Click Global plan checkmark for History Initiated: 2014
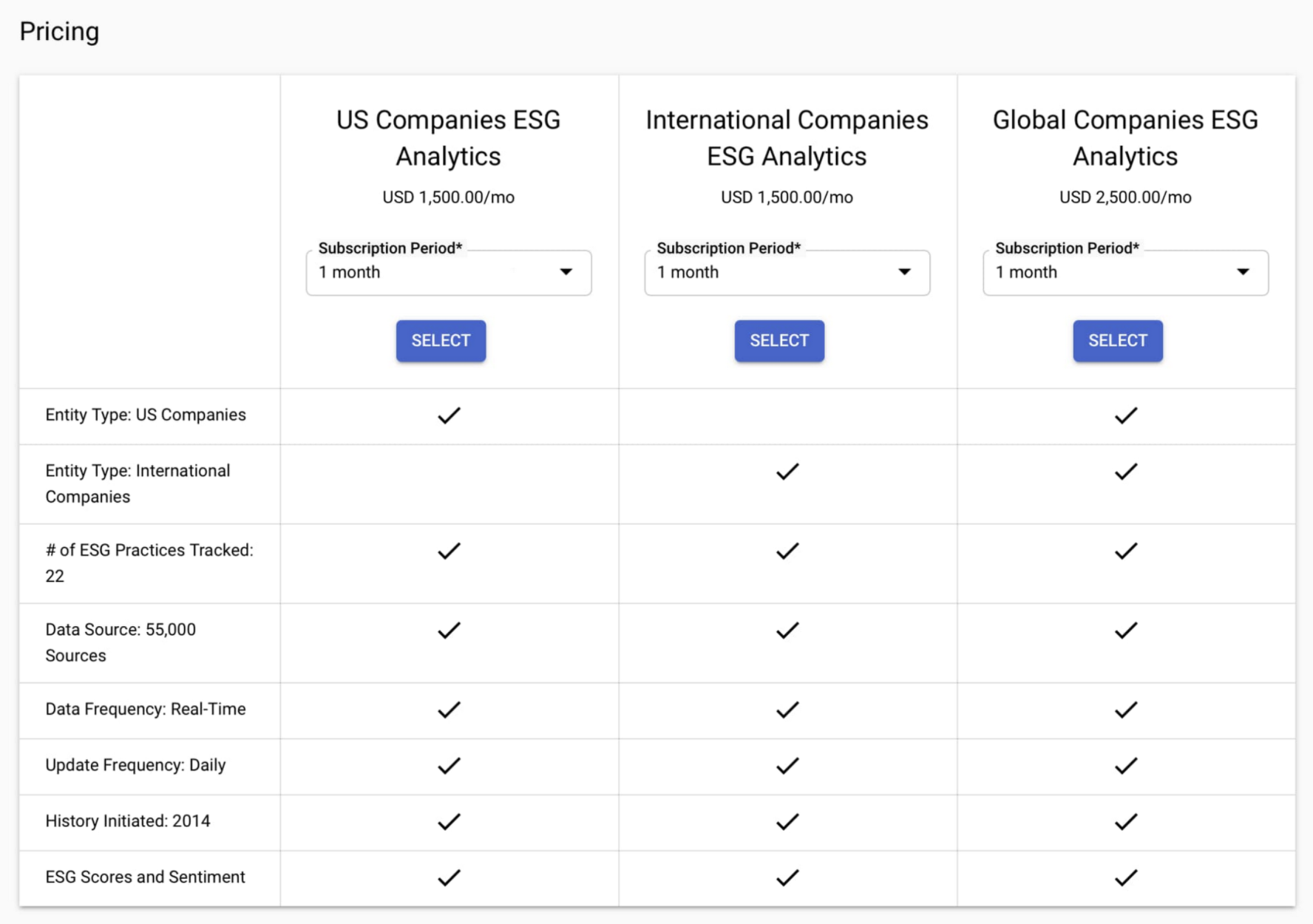The image size is (1313, 924). tap(1125, 822)
